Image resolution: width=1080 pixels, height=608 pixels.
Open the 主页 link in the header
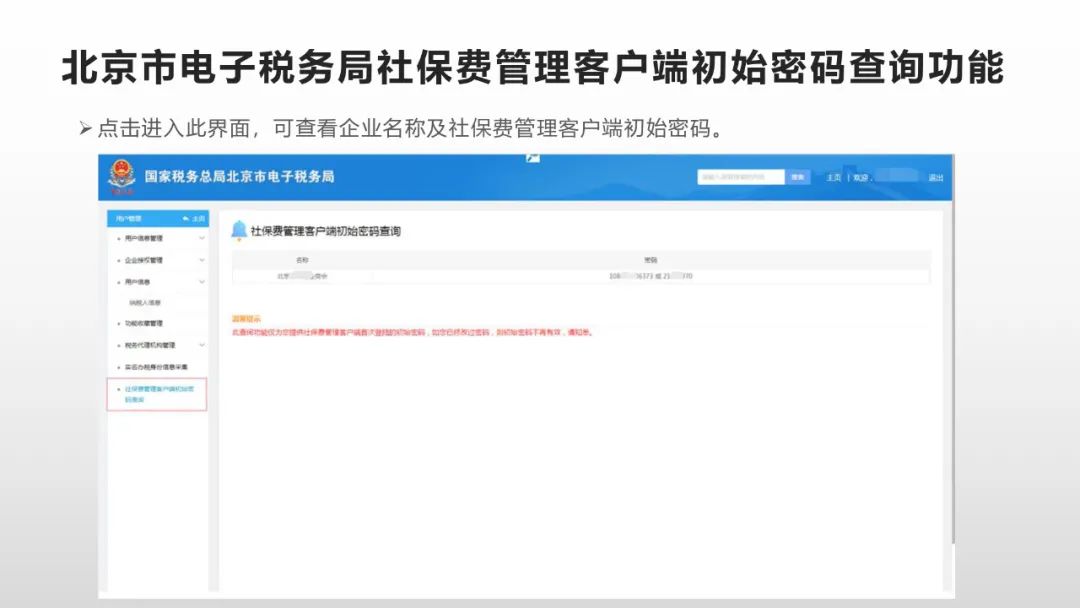[833, 178]
